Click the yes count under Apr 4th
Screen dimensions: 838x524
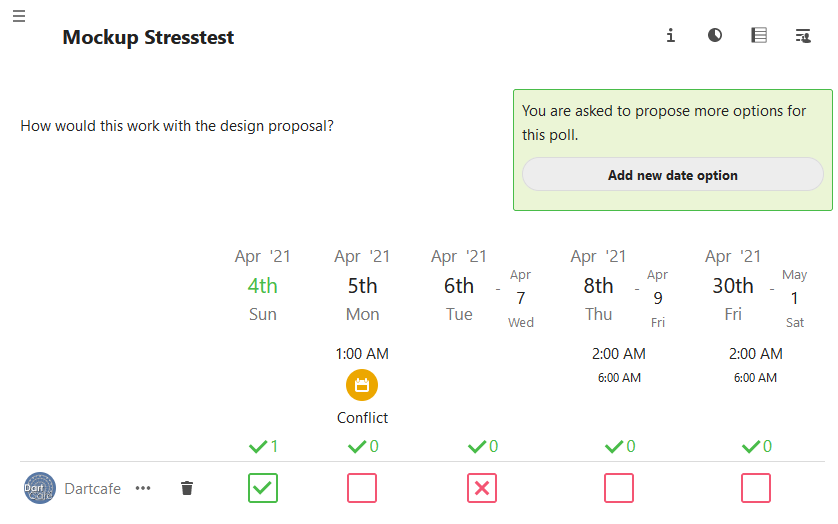pos(263,446)
